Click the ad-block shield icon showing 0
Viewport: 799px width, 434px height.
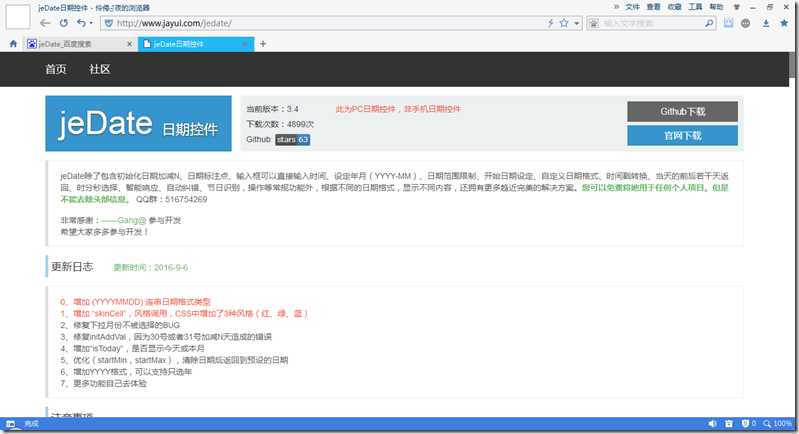(x=748, y=424)
